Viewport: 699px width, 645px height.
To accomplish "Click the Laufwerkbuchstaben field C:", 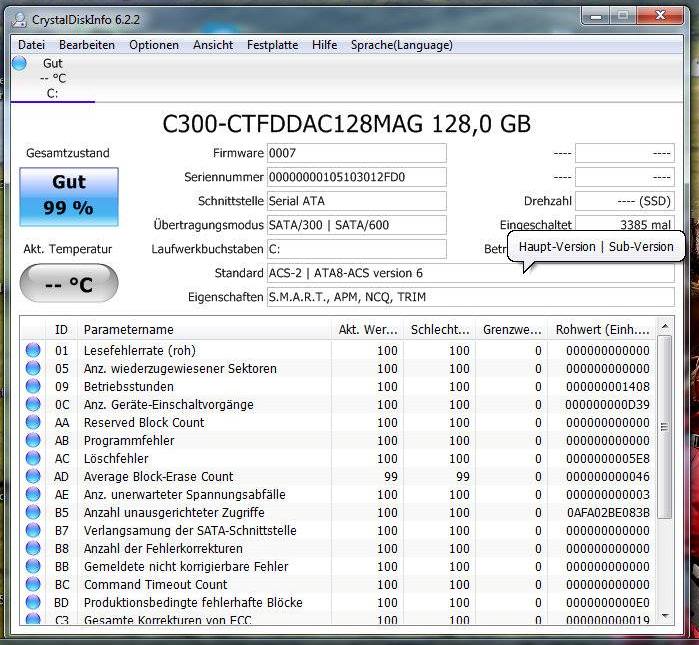I will 357,249.
